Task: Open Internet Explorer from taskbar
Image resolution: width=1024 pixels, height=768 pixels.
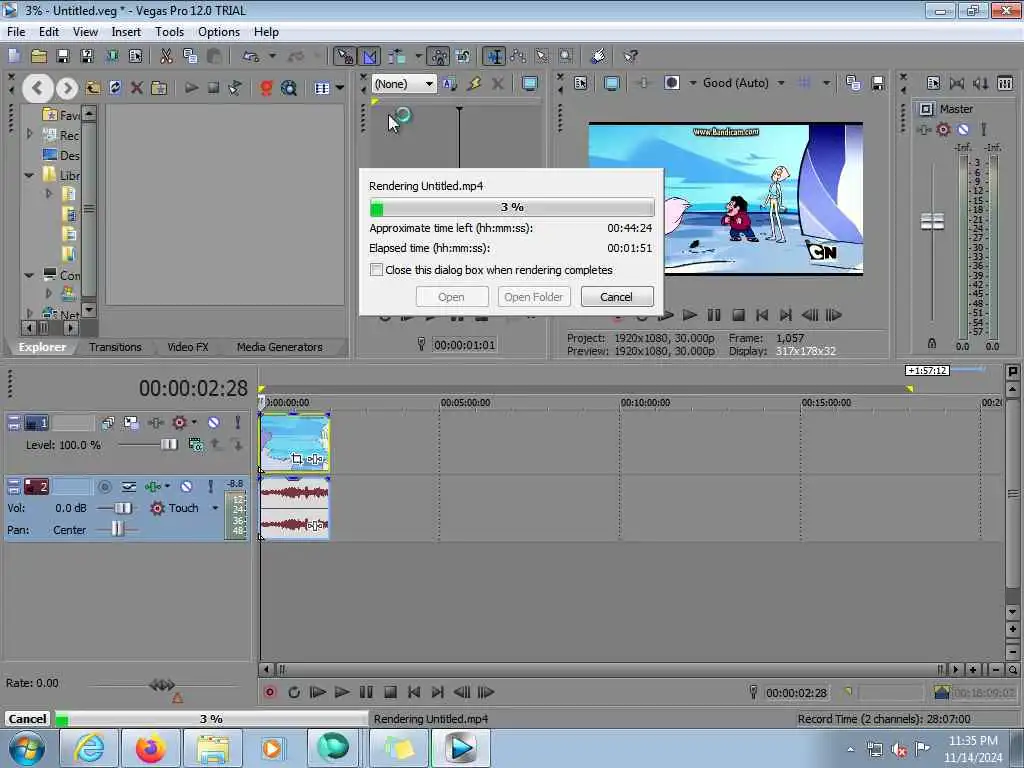Action: tap(88, 748)
